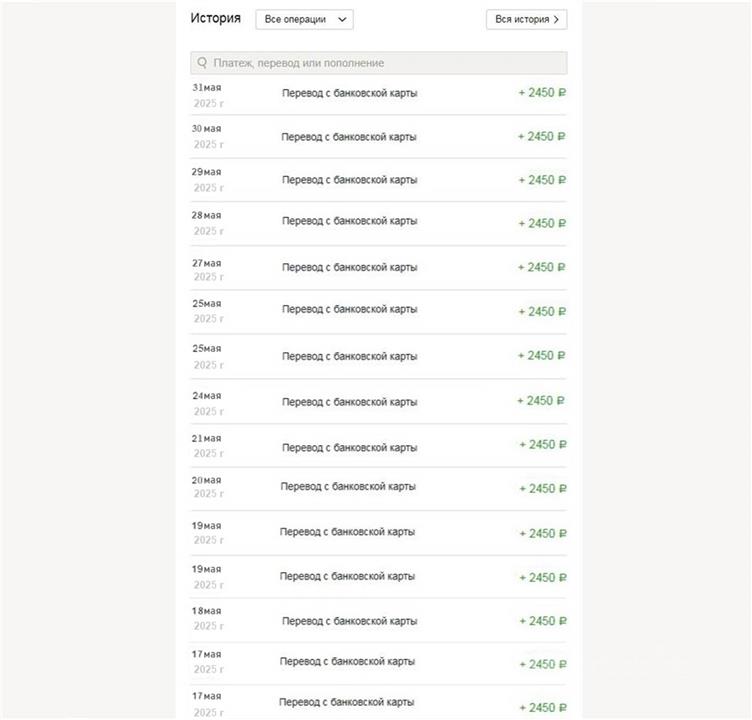Select the 30 мая "Перевод с банковской карты" text

click(349, 137)
